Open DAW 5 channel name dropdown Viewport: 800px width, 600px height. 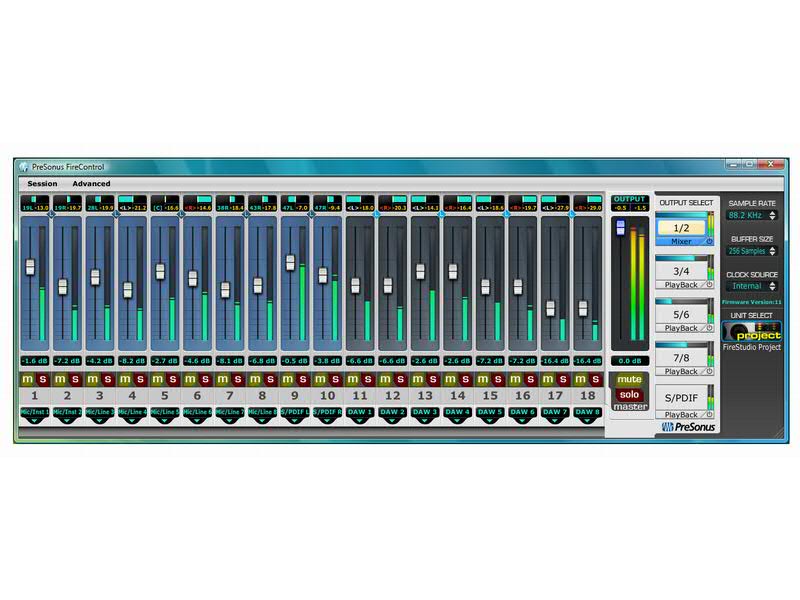point(490,415)
